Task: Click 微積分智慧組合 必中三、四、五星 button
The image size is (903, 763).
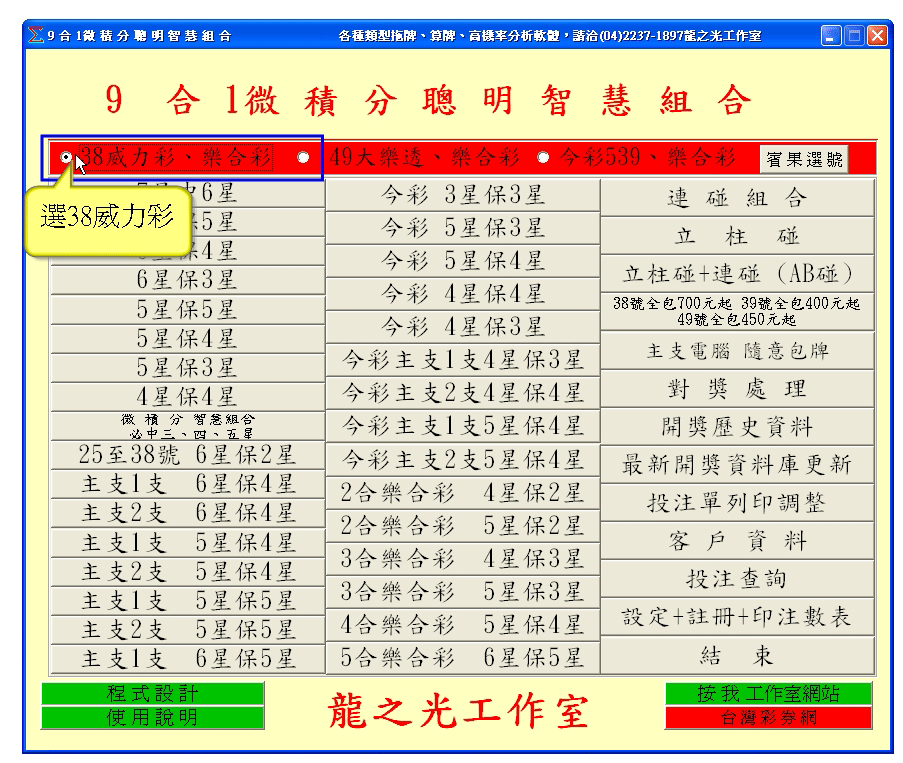Action: click(188, 426)
